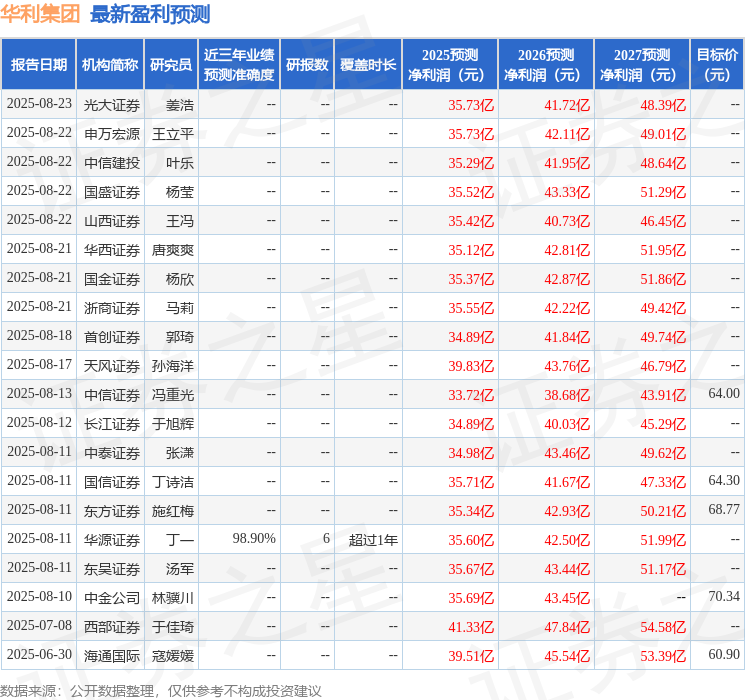745x700 pixels.
Task: Select 中信证券 institution cell
Action: (112, 395)
